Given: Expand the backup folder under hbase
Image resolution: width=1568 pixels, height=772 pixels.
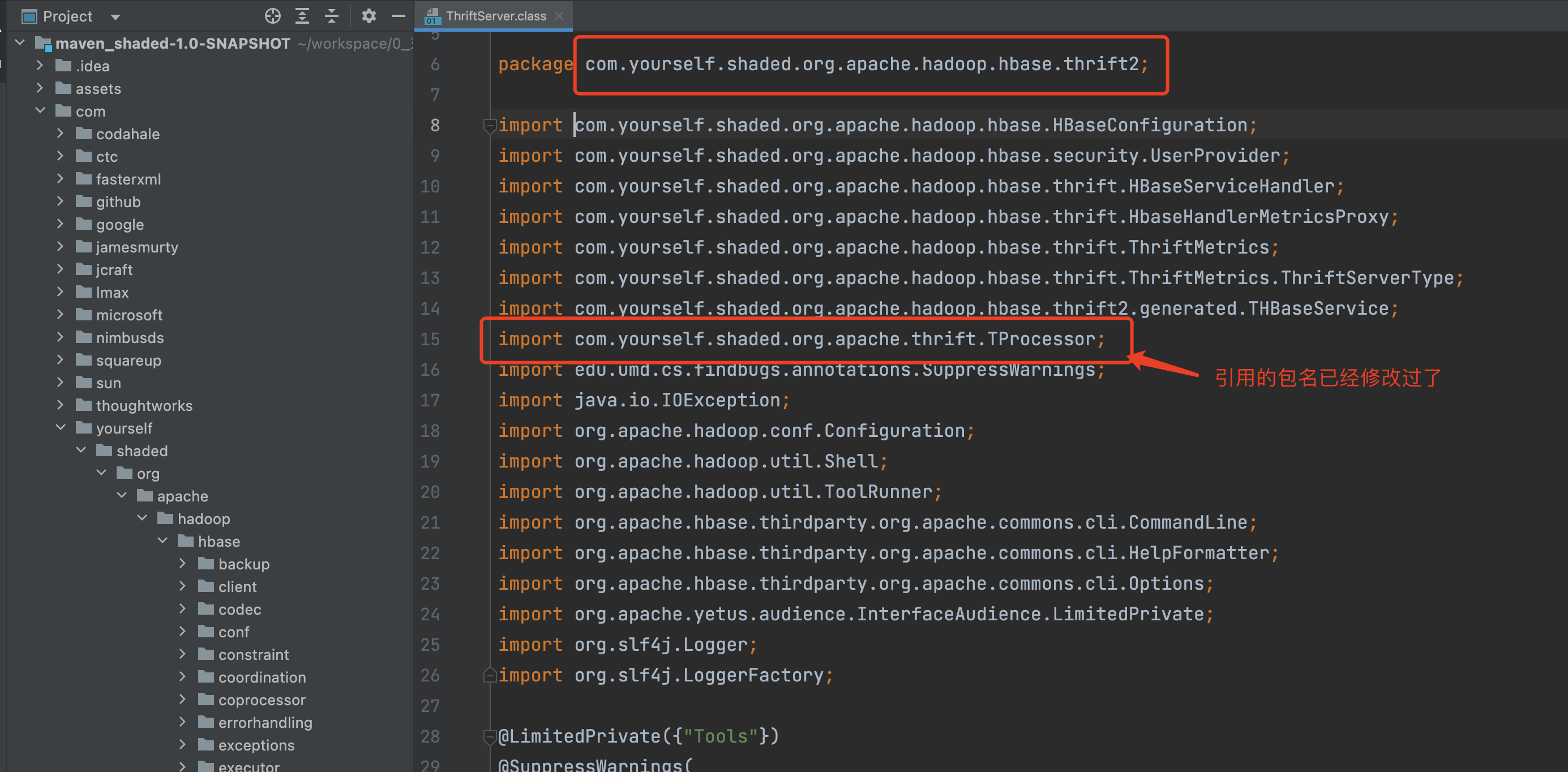Looking at the screenshot, I should (183, 563).
